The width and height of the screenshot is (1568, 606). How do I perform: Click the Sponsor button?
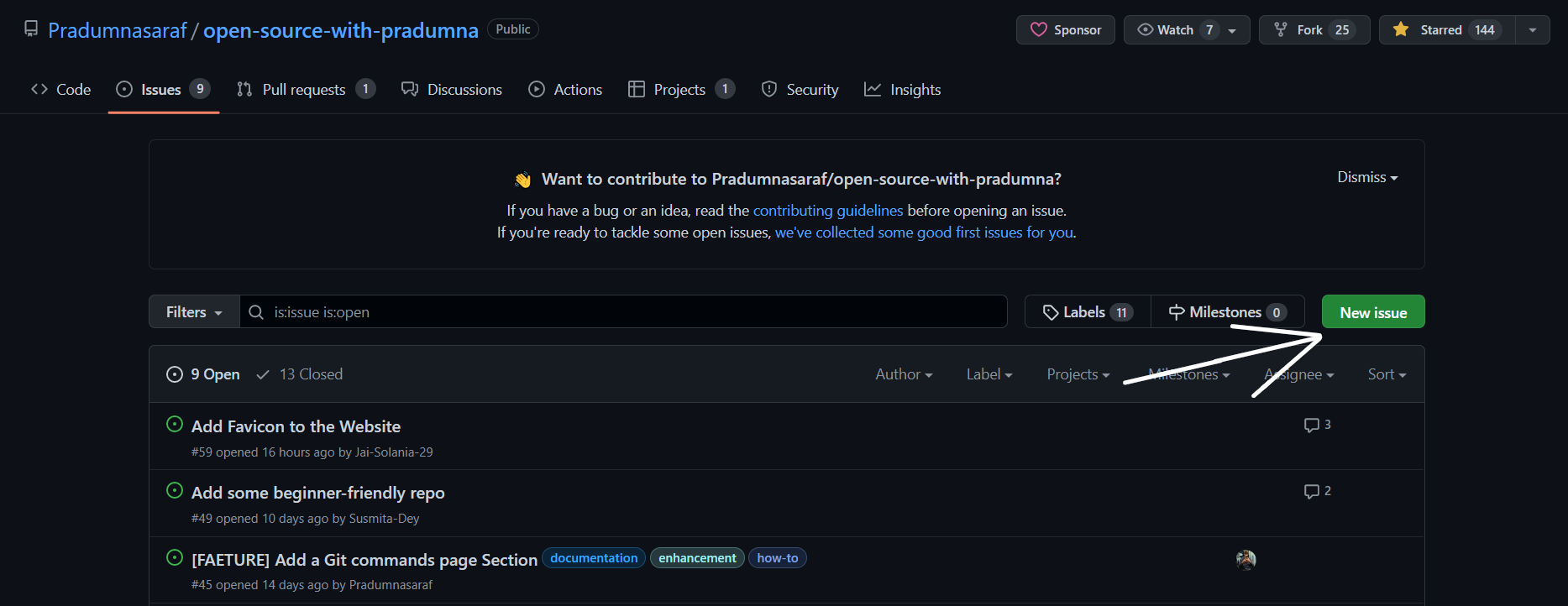click(x=1065, y=29)
